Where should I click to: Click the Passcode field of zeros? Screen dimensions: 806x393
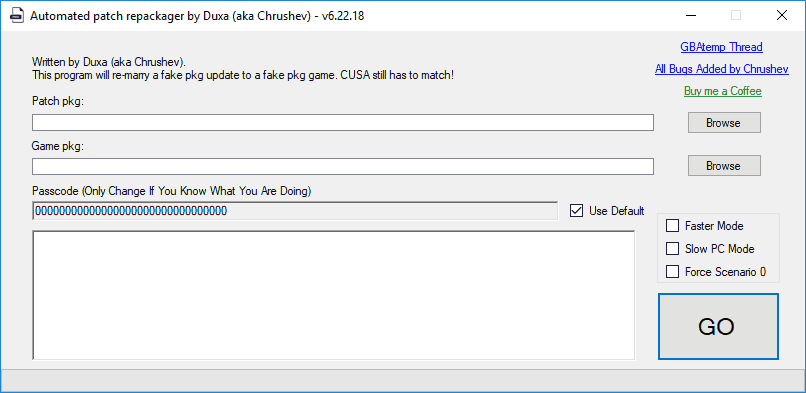point(295,211)
